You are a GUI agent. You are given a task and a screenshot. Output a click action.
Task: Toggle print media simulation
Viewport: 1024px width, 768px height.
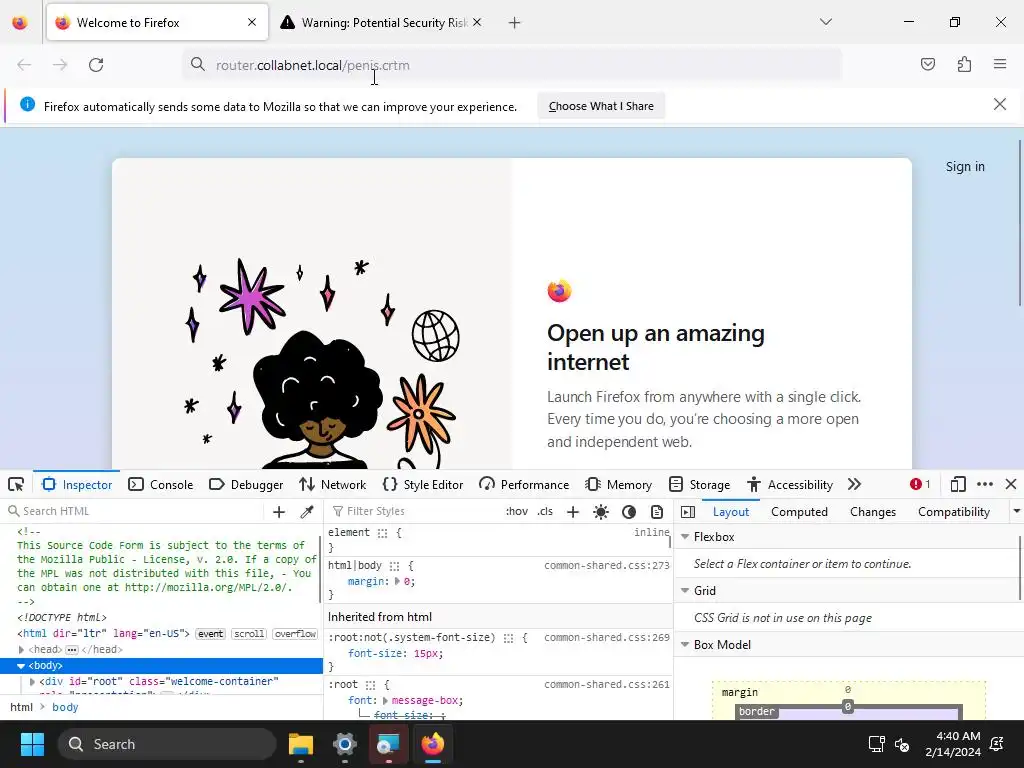coord(657,512)
